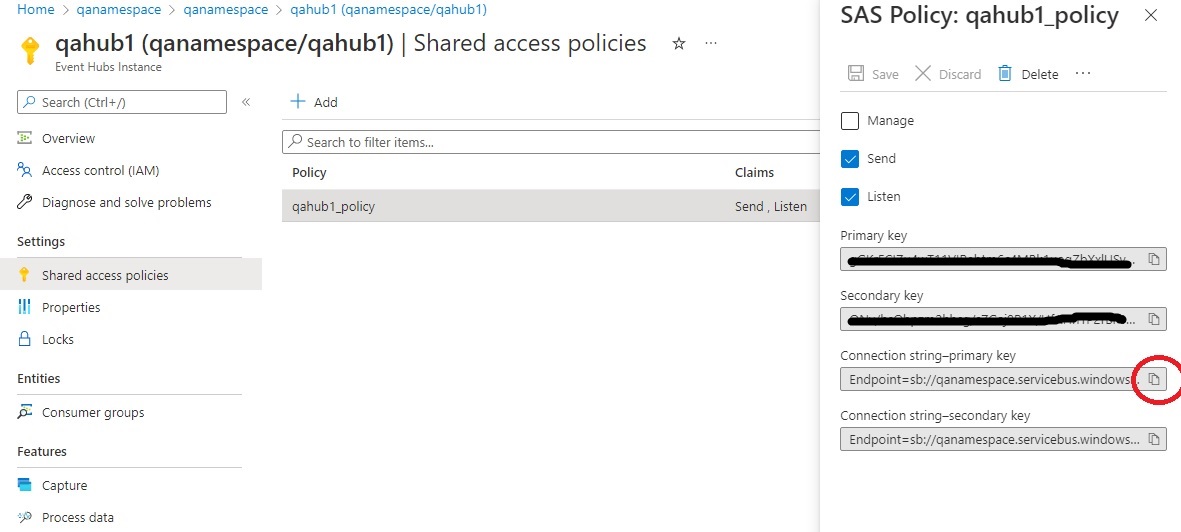Copy the primary key value

[1153, 259]
